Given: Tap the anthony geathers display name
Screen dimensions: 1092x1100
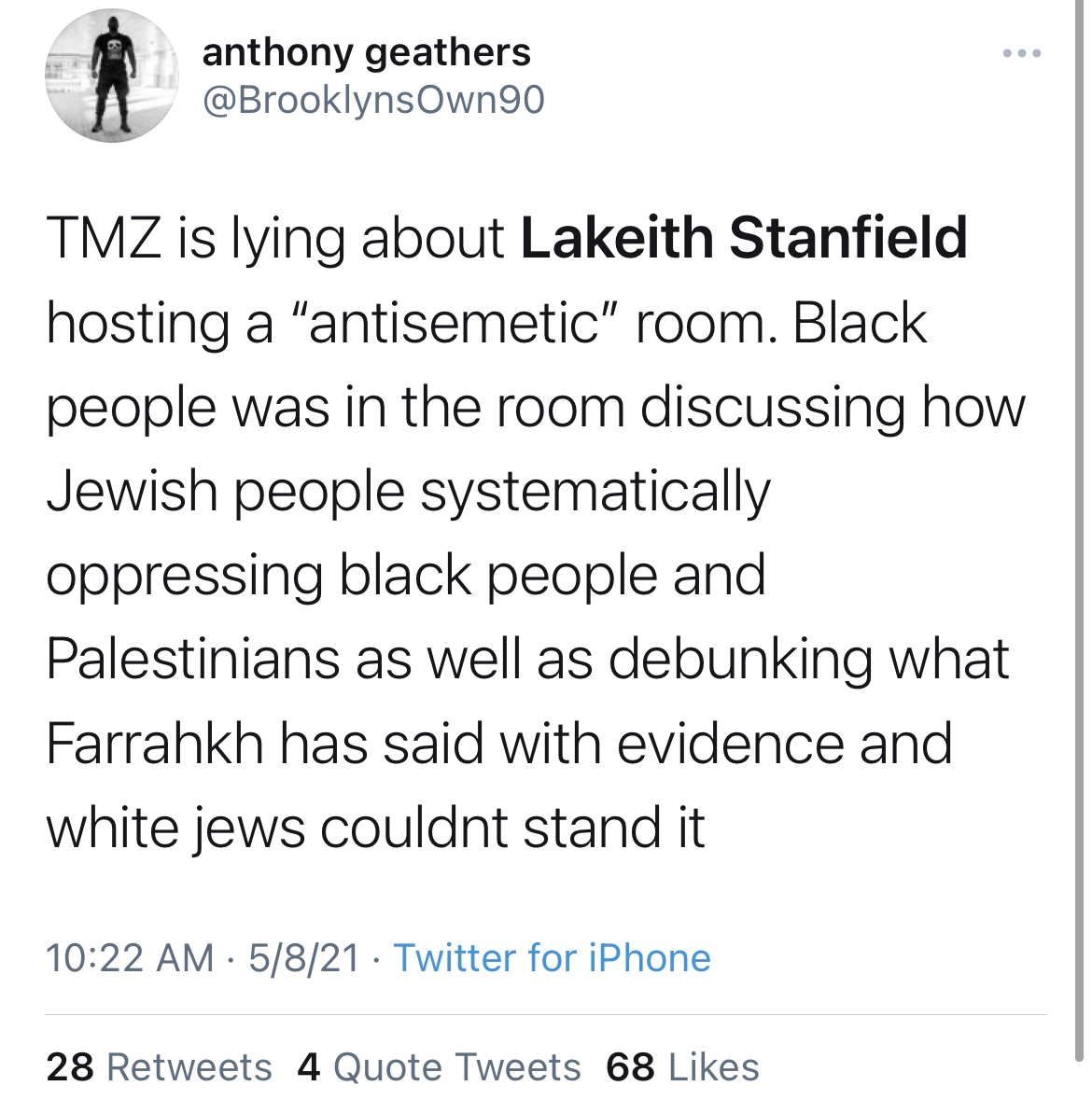Looking at the screenshot, I should (367, 52).
